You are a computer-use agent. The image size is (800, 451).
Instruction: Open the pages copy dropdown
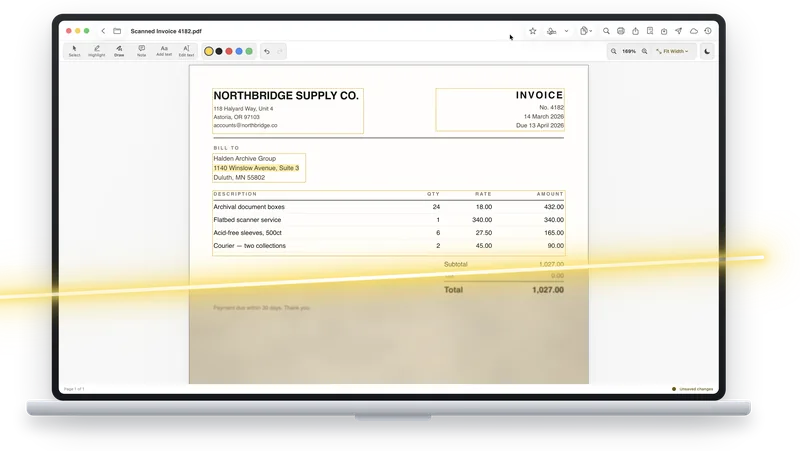tap(586, 31)
